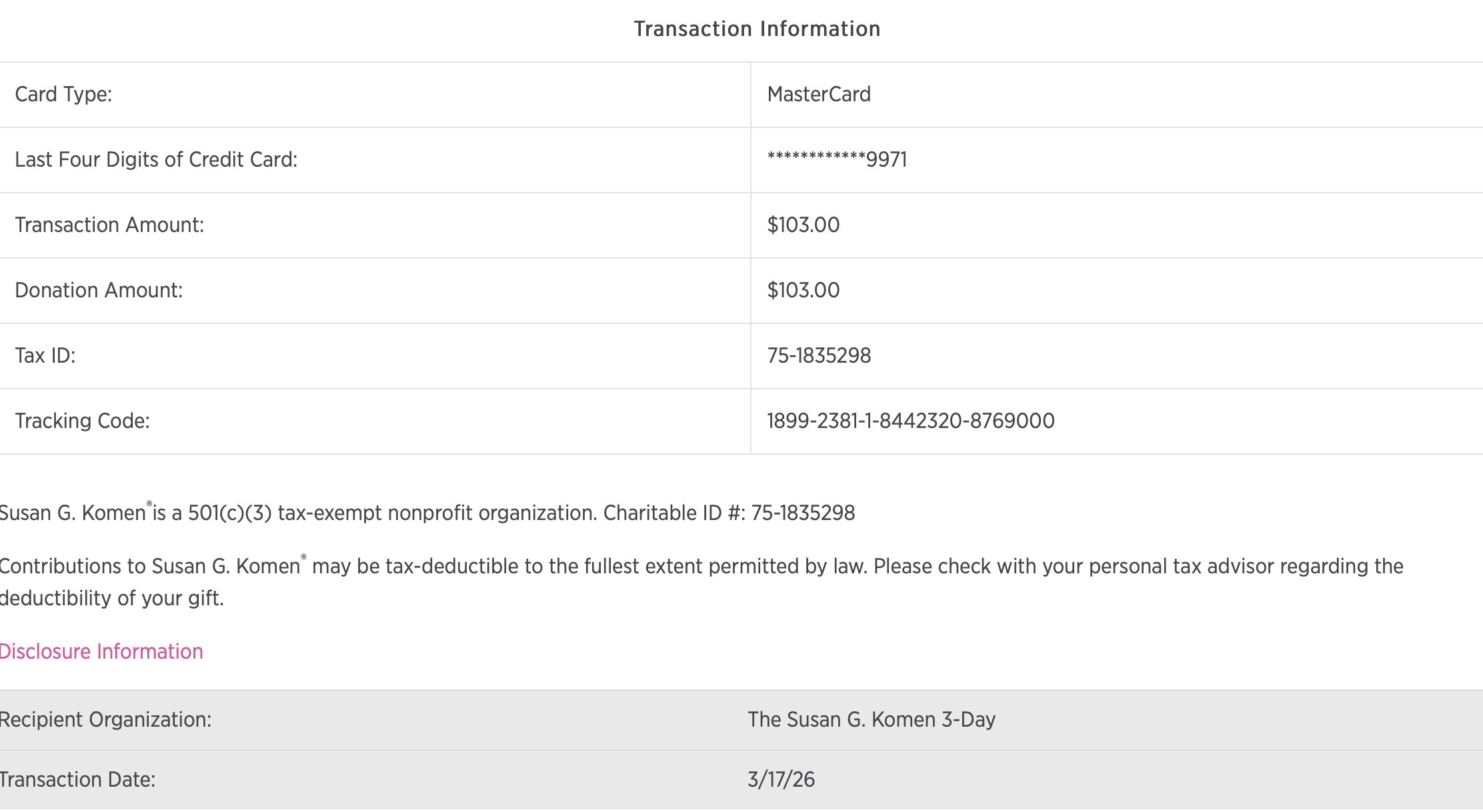Click the MasterCard card type value
Screen dimensions: 1483x812
[x=819, y=95]
